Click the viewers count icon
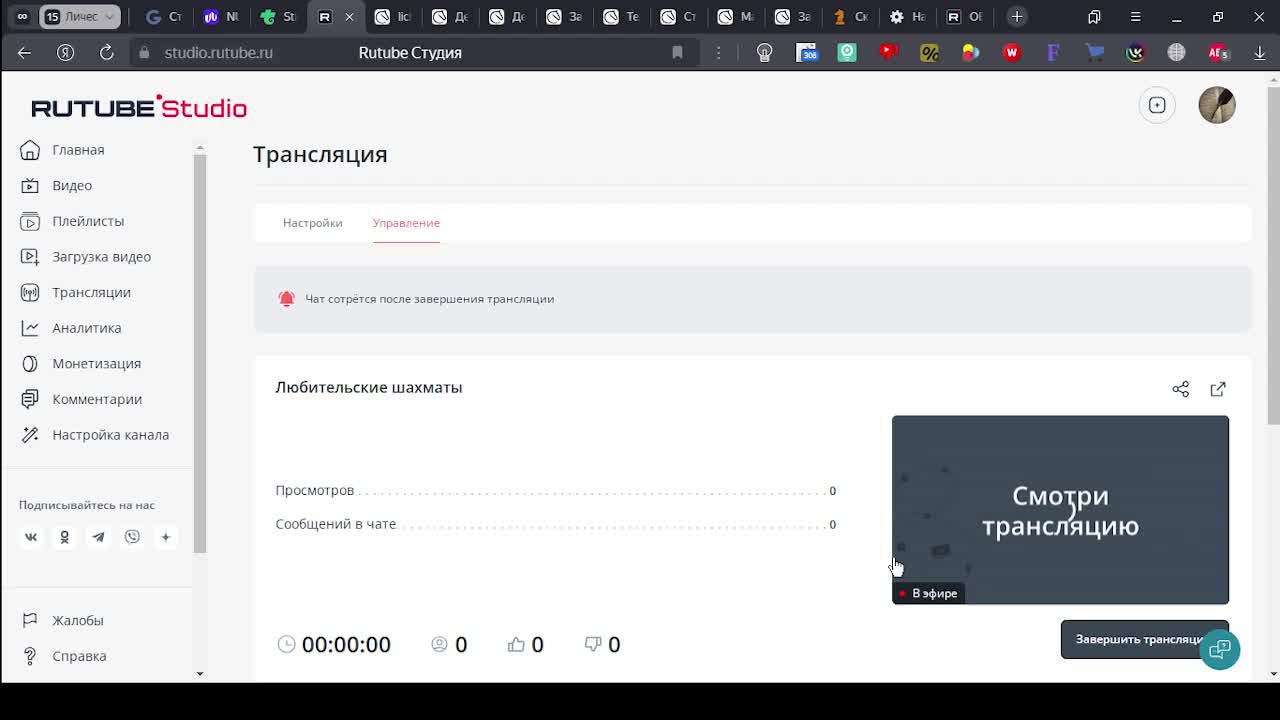This screenshot has width=1280, height=720. pyautogui.click(x=439, y=644)
